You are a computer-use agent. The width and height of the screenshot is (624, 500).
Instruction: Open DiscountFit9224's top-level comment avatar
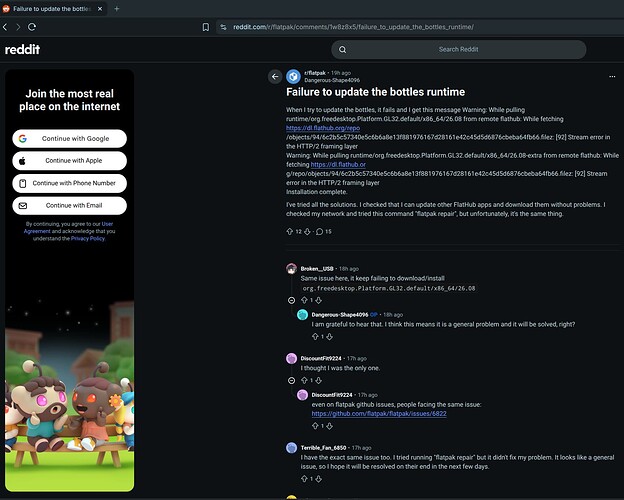tap(291, 358)
